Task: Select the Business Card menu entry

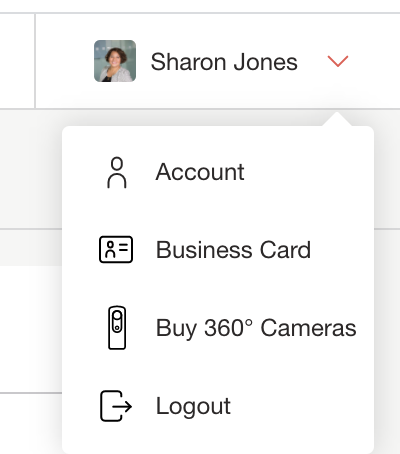Action: click(x=218, y=250)
